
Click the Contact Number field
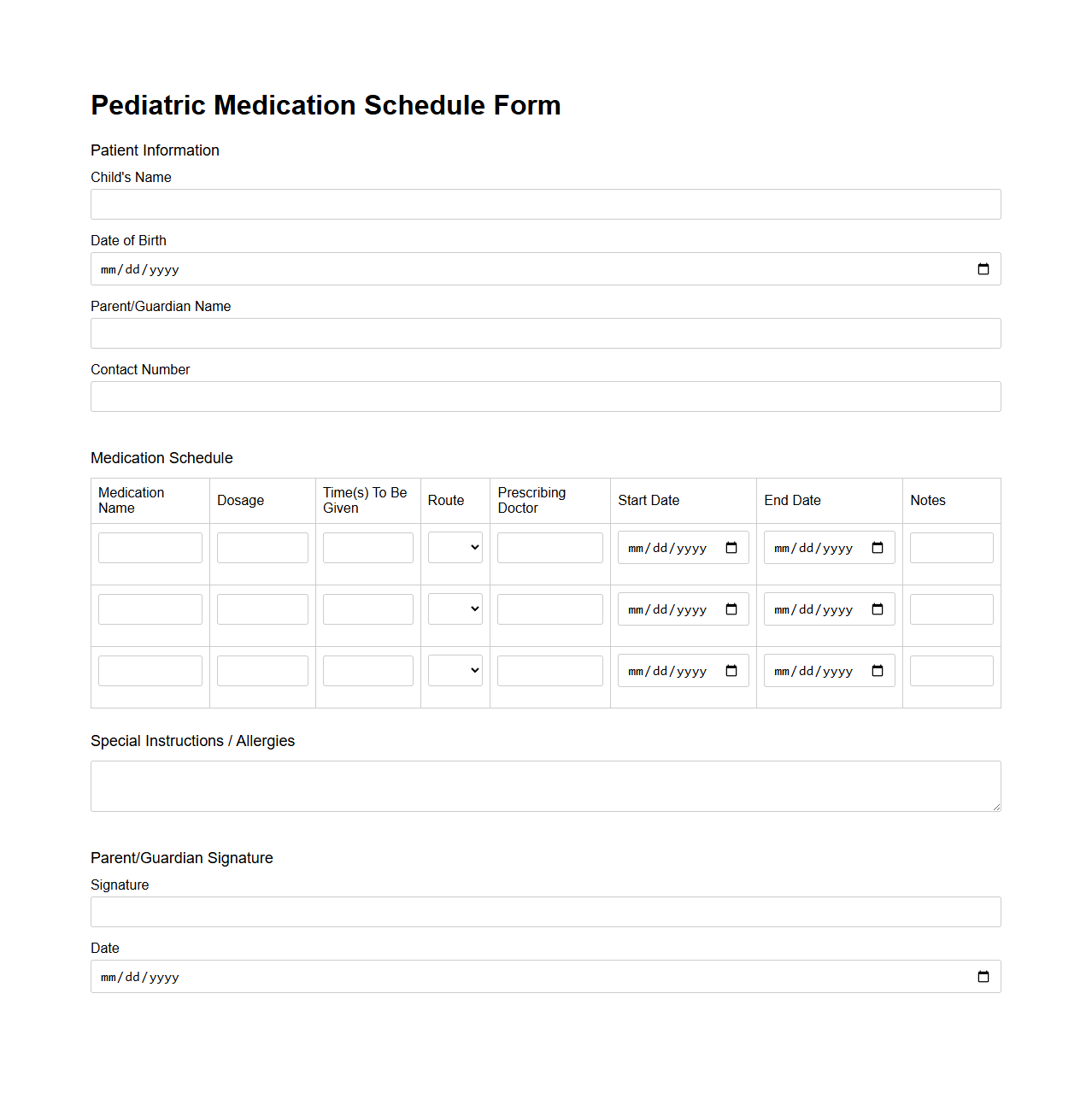click(x=545, y=397)
